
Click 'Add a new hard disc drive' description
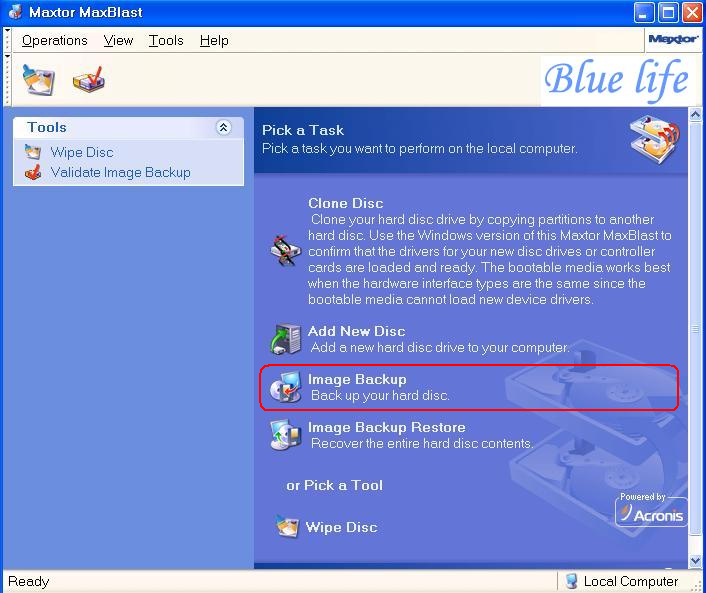pyautogui.click(x=440, y=348)
